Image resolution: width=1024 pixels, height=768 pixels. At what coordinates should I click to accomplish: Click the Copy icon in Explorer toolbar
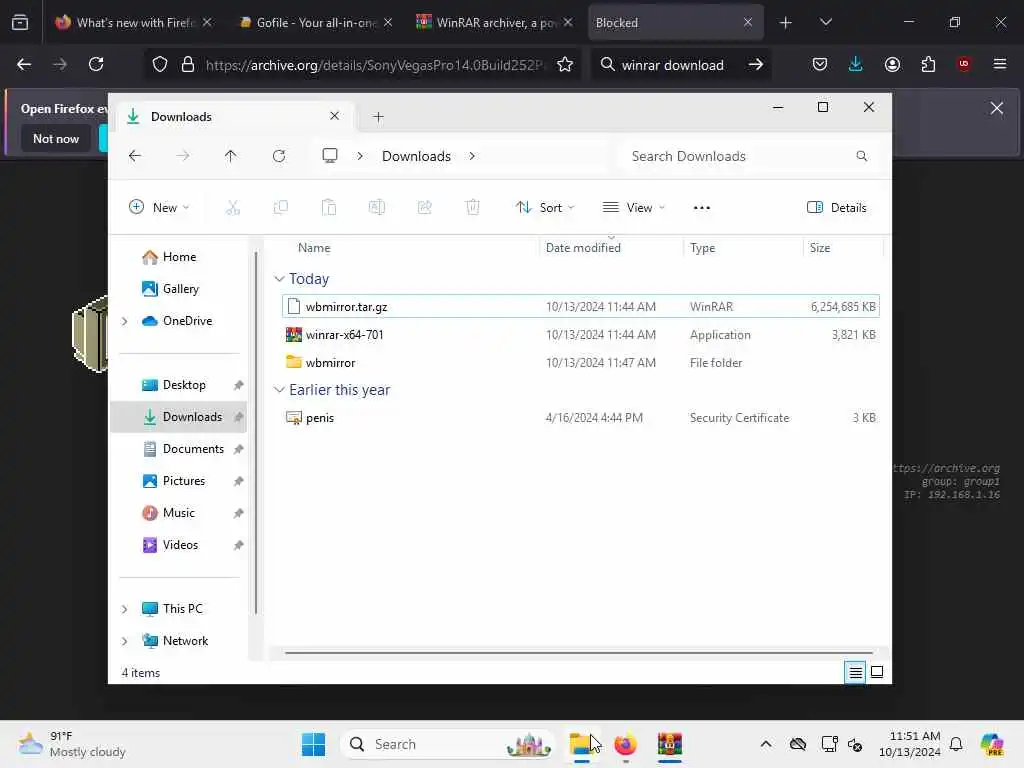click(281, 208)
